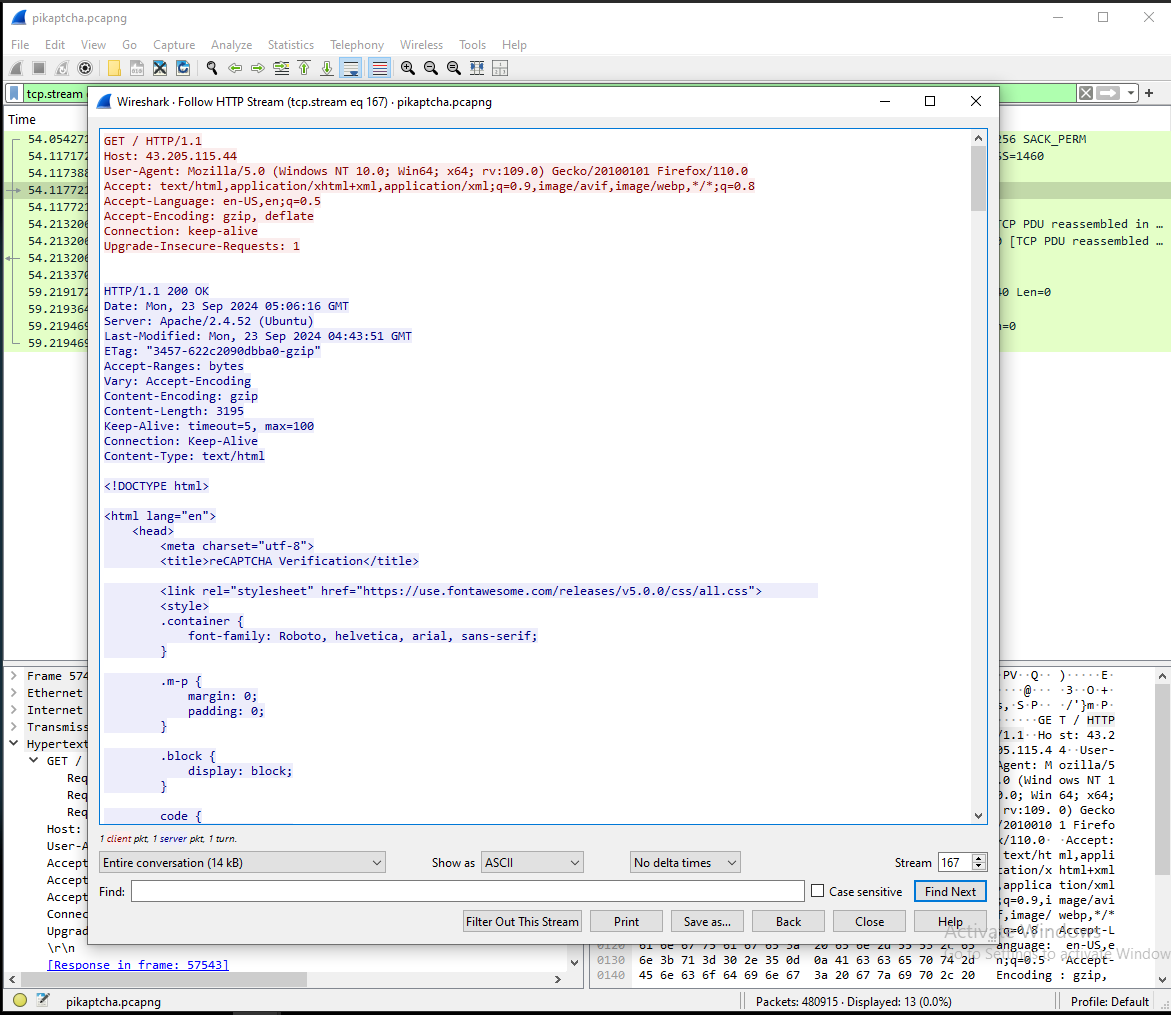Apply display filter arrow icon
Viewport: 1171px width, 1015px height.
pos(1108,93)
